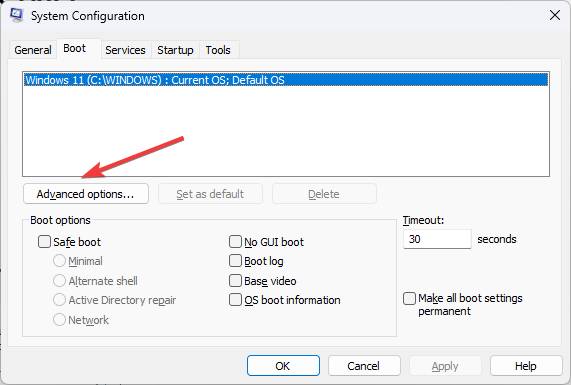Image resolution: width=571 pixels, height=385 pixels.
Task: Open the Tools tab
Action: point(218,50)
